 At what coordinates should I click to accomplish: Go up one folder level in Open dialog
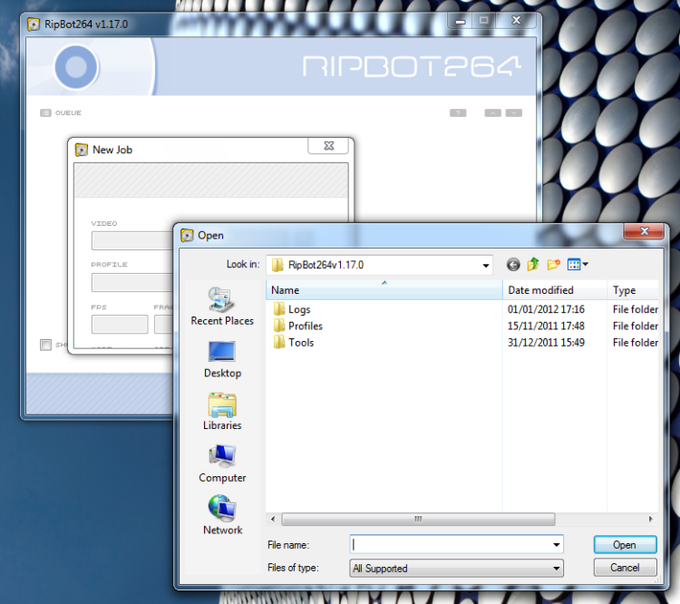533,264
